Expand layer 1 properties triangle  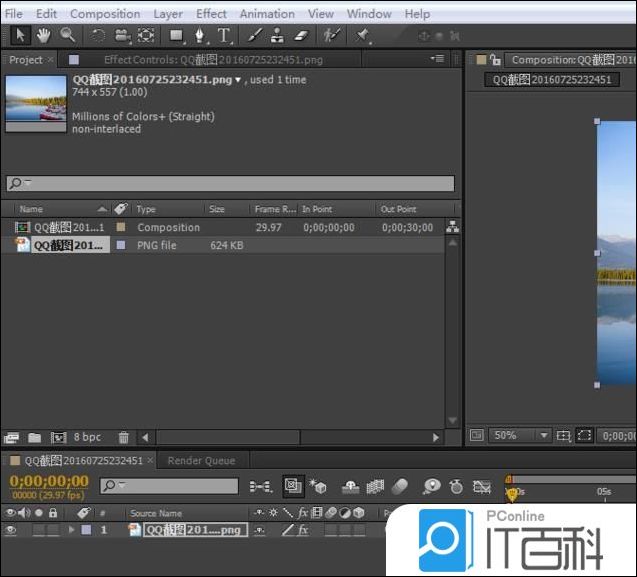pos(71,530)
